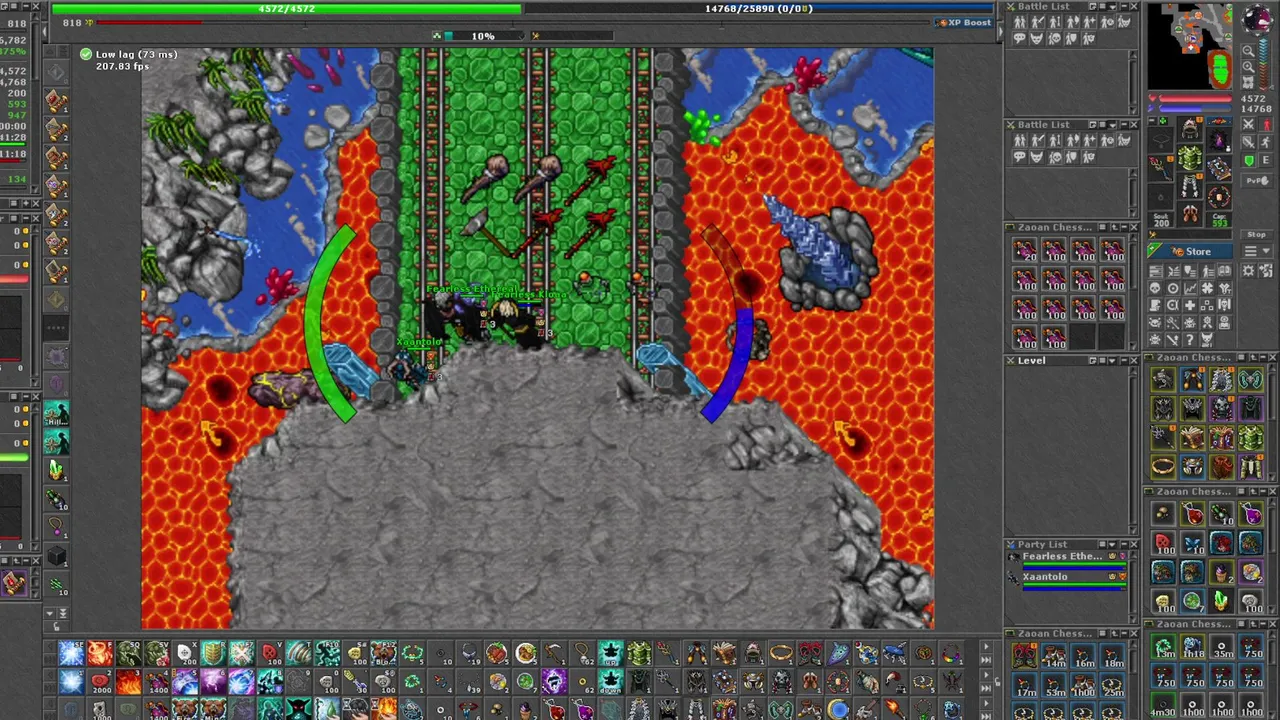The width and height of the screenshot is (1280, 720).
Task: Click the XP Boost button
Action: 965,23
